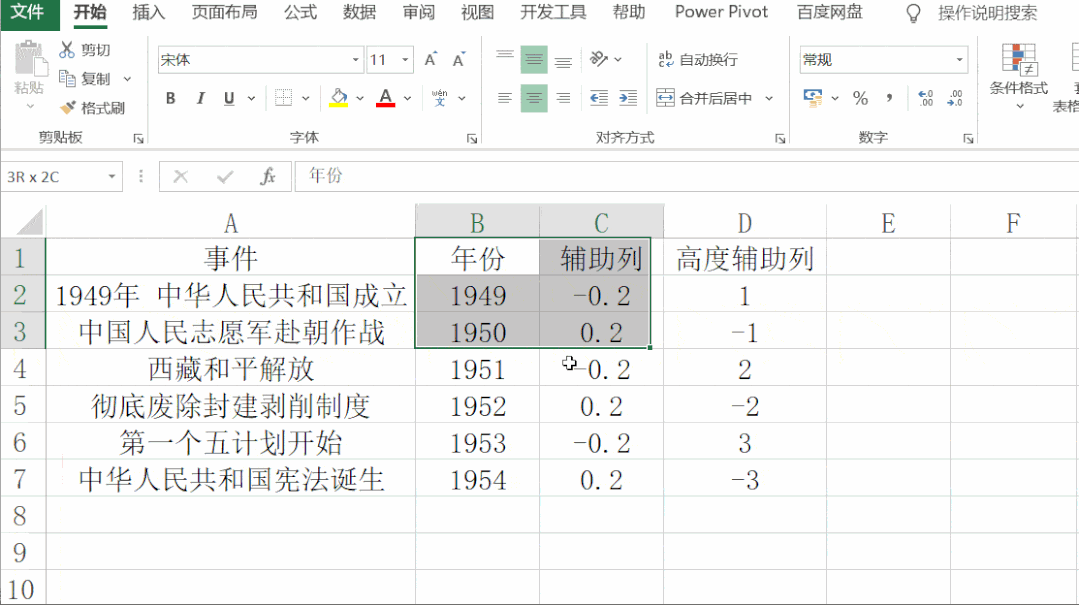The height and width of the screenshot is (605, 1079).
Task: Open number 数字 dialog launcher
Action: coord(968,139)
